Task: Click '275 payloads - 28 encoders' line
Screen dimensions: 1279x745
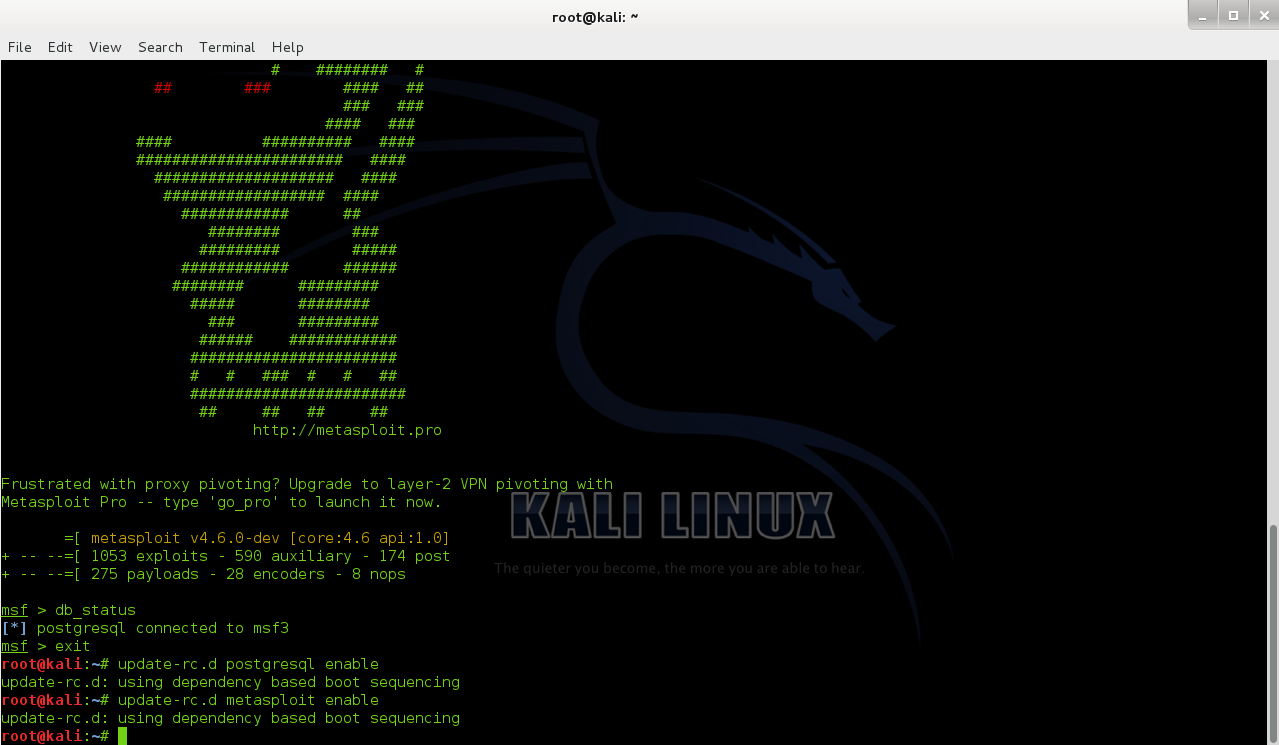Action: 204,574
